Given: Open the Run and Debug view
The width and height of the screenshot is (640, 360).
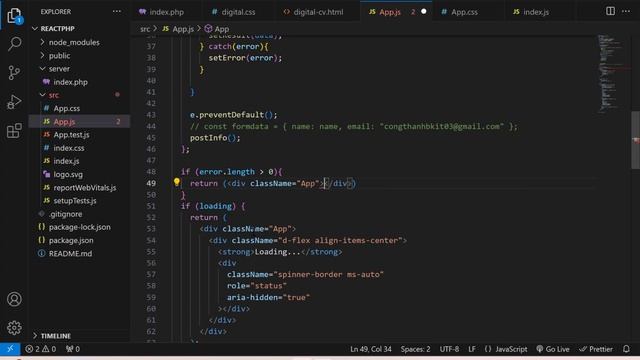Looking at the screenshot, I should click(x=14, y=102).
